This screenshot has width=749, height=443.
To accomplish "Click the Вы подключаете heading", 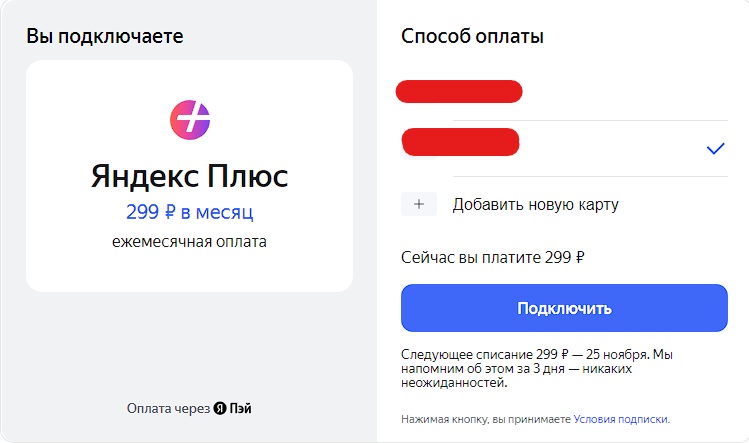I will point(105,37).
